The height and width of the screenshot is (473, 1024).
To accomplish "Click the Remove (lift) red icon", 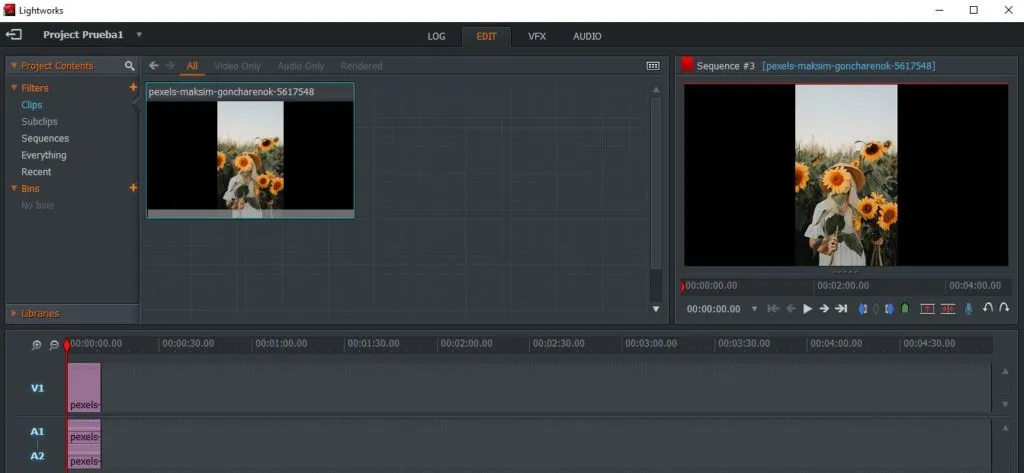I will pos(927,308).
